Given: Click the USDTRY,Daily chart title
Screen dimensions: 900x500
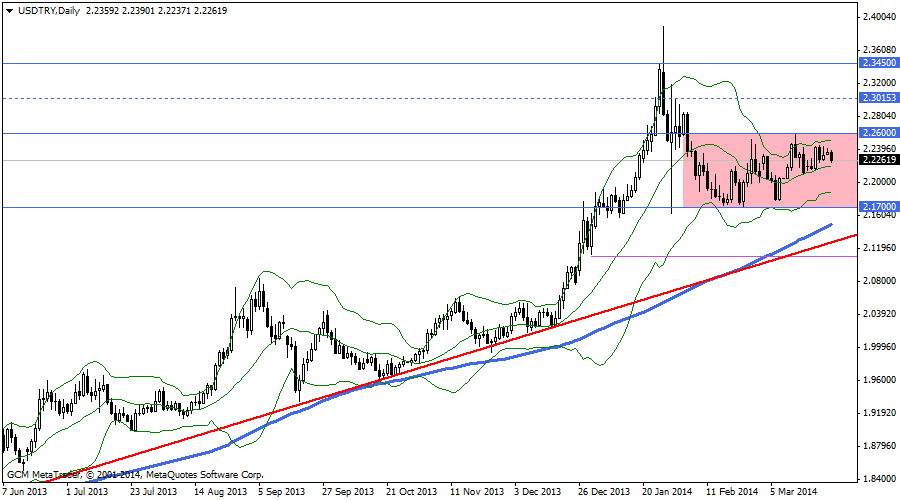Looking at the screenshot, I should click(49, 10).
